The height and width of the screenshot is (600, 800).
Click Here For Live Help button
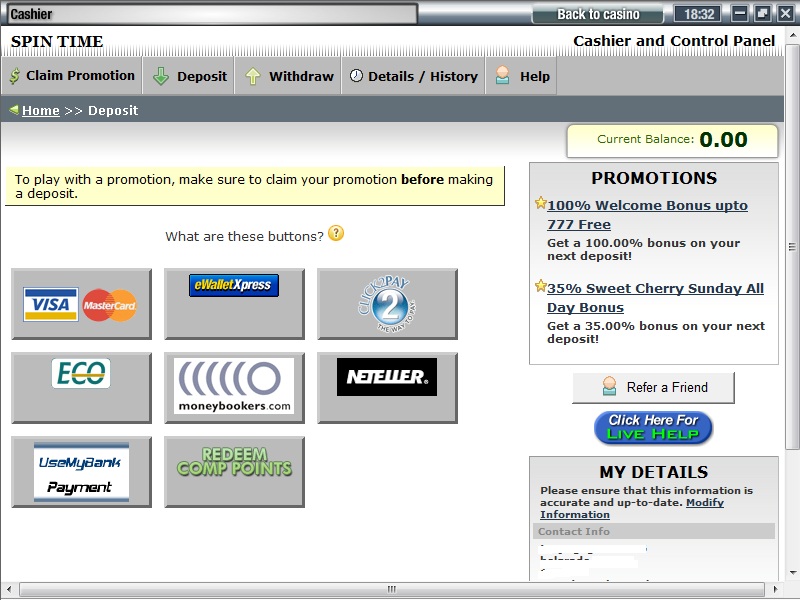pos(653,427)
